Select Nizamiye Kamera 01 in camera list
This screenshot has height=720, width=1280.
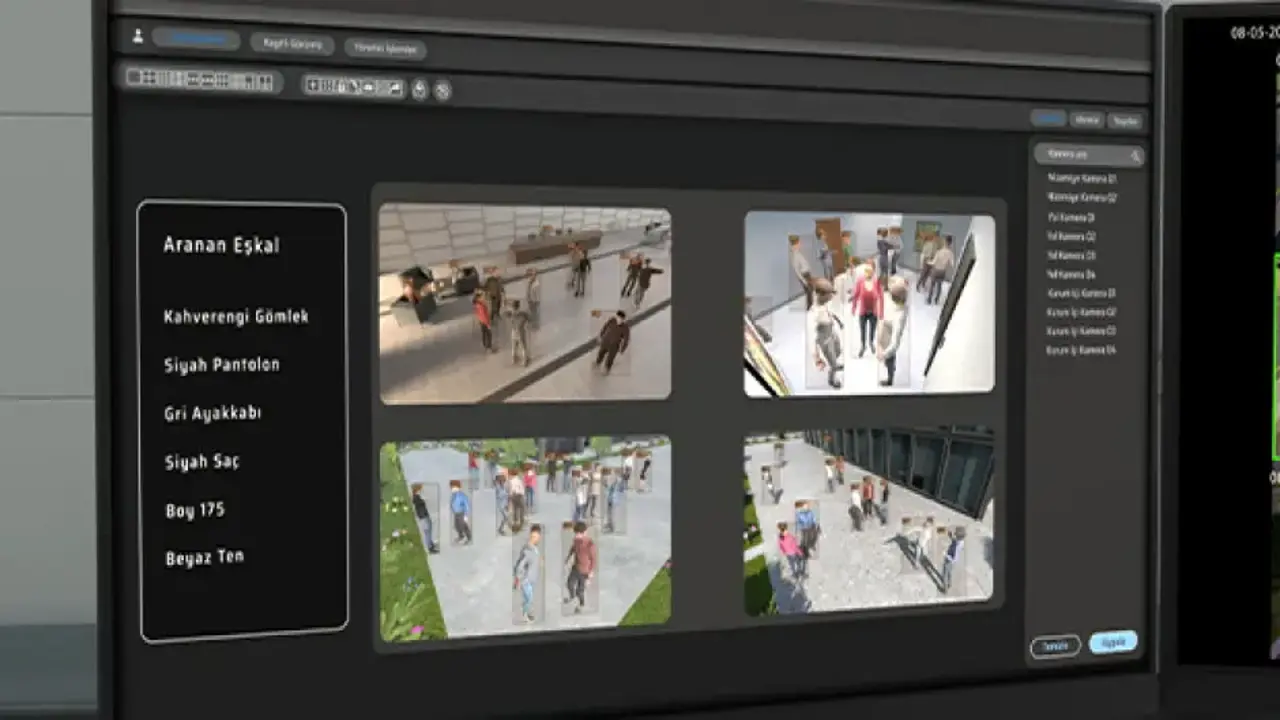1081,178
